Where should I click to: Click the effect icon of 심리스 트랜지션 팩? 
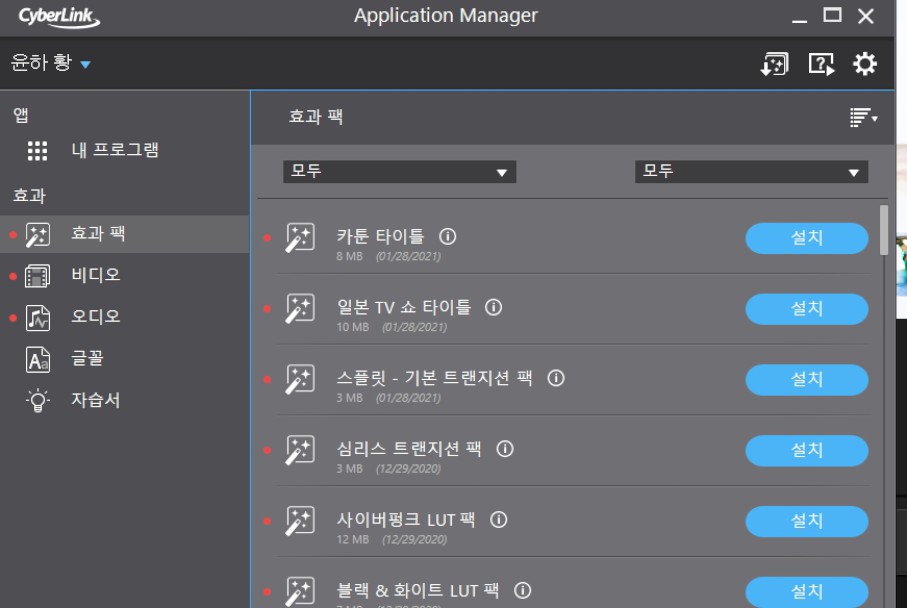pyautogui.click(x=300, y=450)
